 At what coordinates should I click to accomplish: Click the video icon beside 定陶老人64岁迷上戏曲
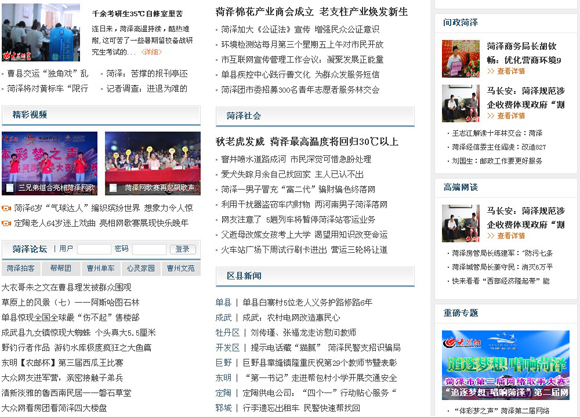[x=6, y=223]
